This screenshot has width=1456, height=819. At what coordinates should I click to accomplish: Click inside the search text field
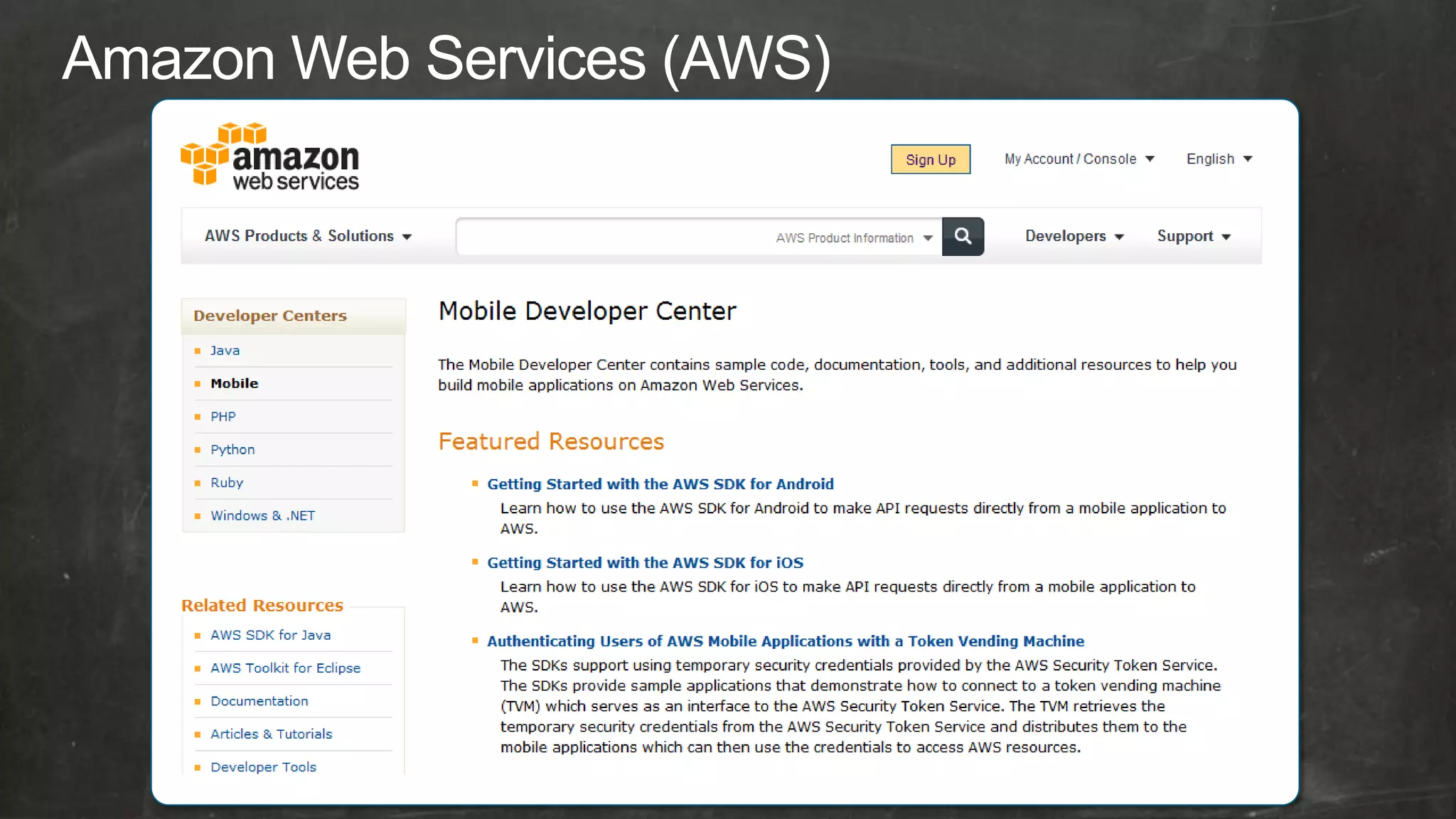click(x=611, y=237)
